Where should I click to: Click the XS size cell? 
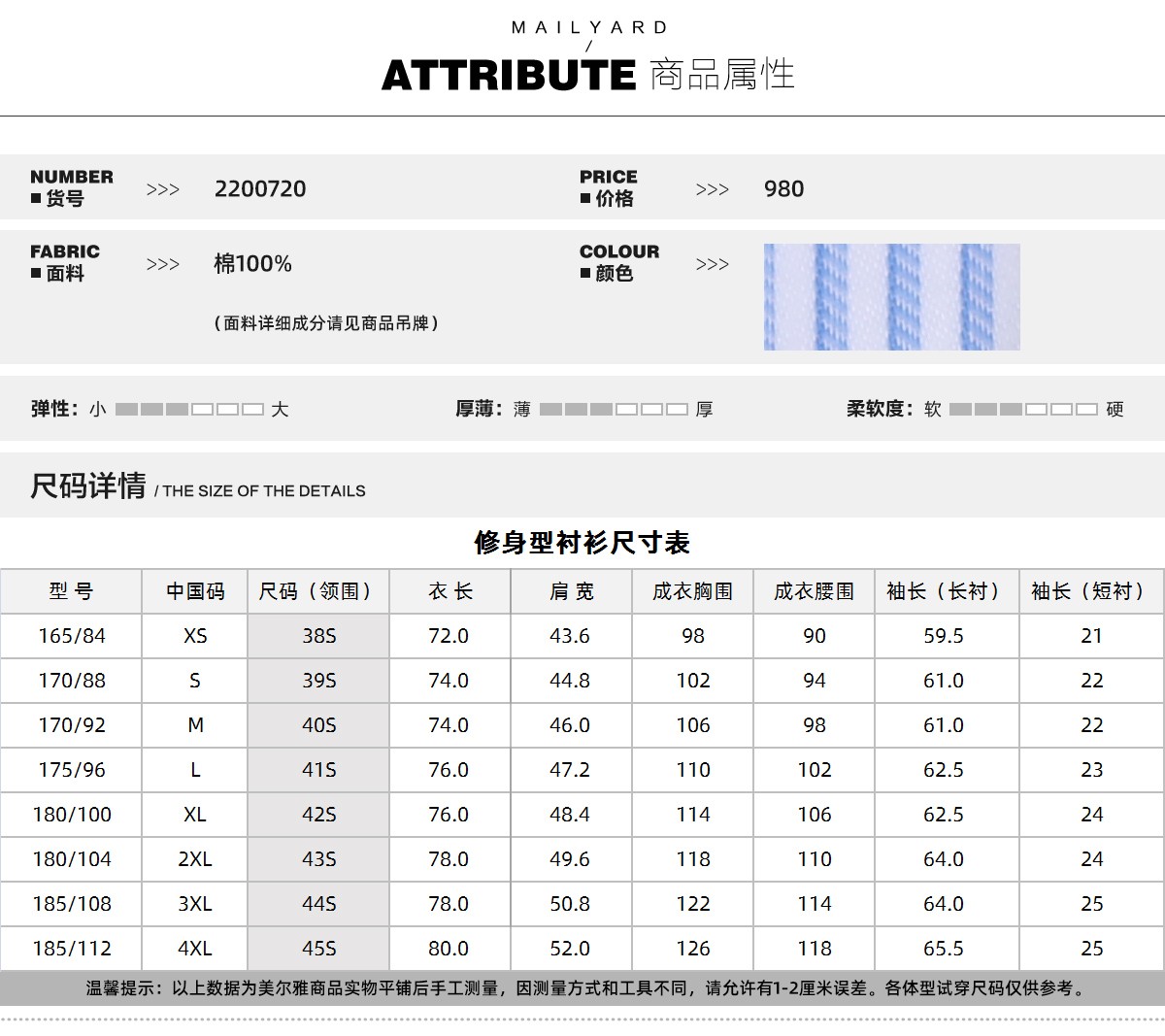point(195,636)
